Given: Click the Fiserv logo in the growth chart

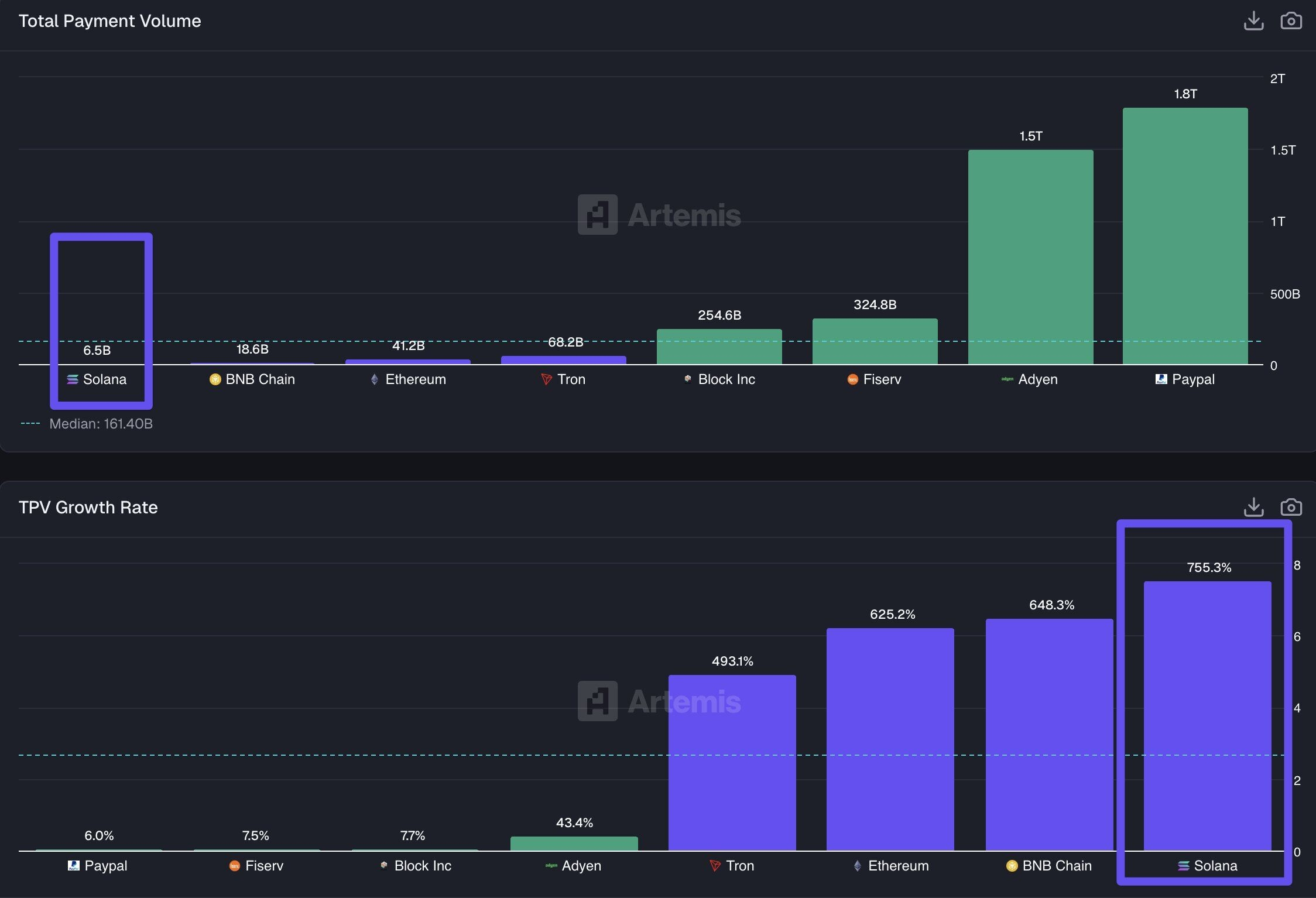Looking at the screenshot, I should coord(234,866).
